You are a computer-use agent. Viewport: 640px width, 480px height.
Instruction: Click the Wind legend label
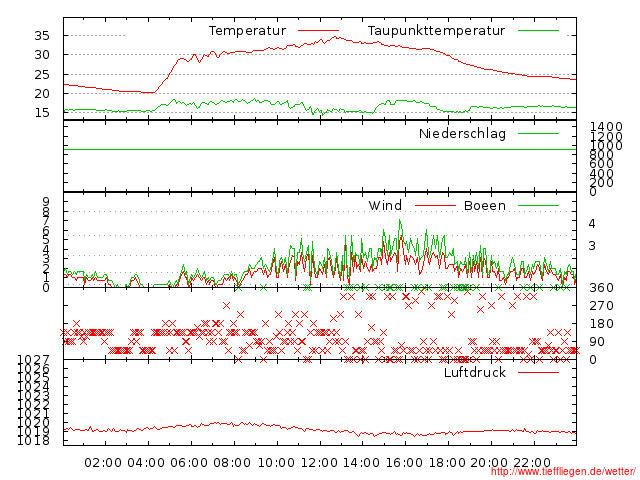coord(385,205)
